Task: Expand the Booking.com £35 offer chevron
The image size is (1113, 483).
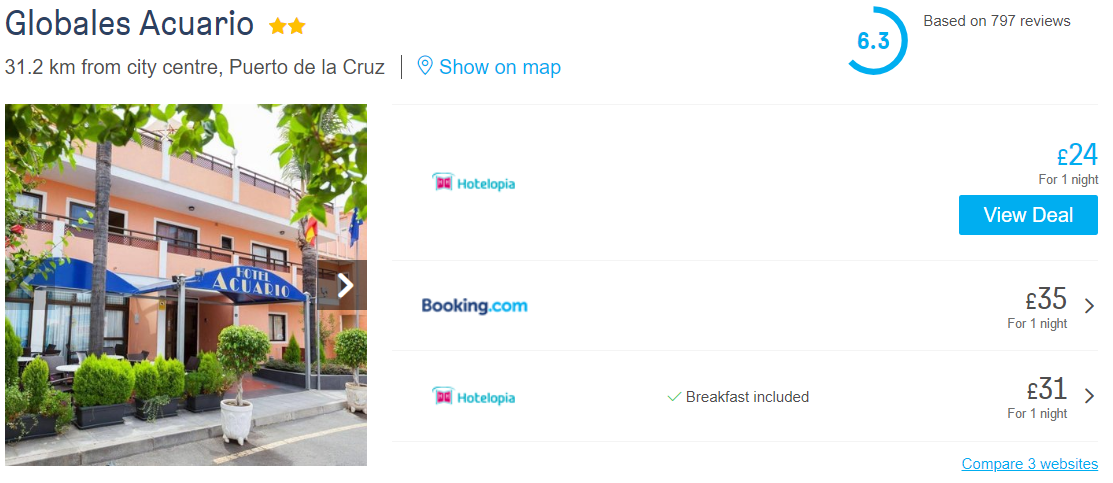Action: tap(1090, 306)
